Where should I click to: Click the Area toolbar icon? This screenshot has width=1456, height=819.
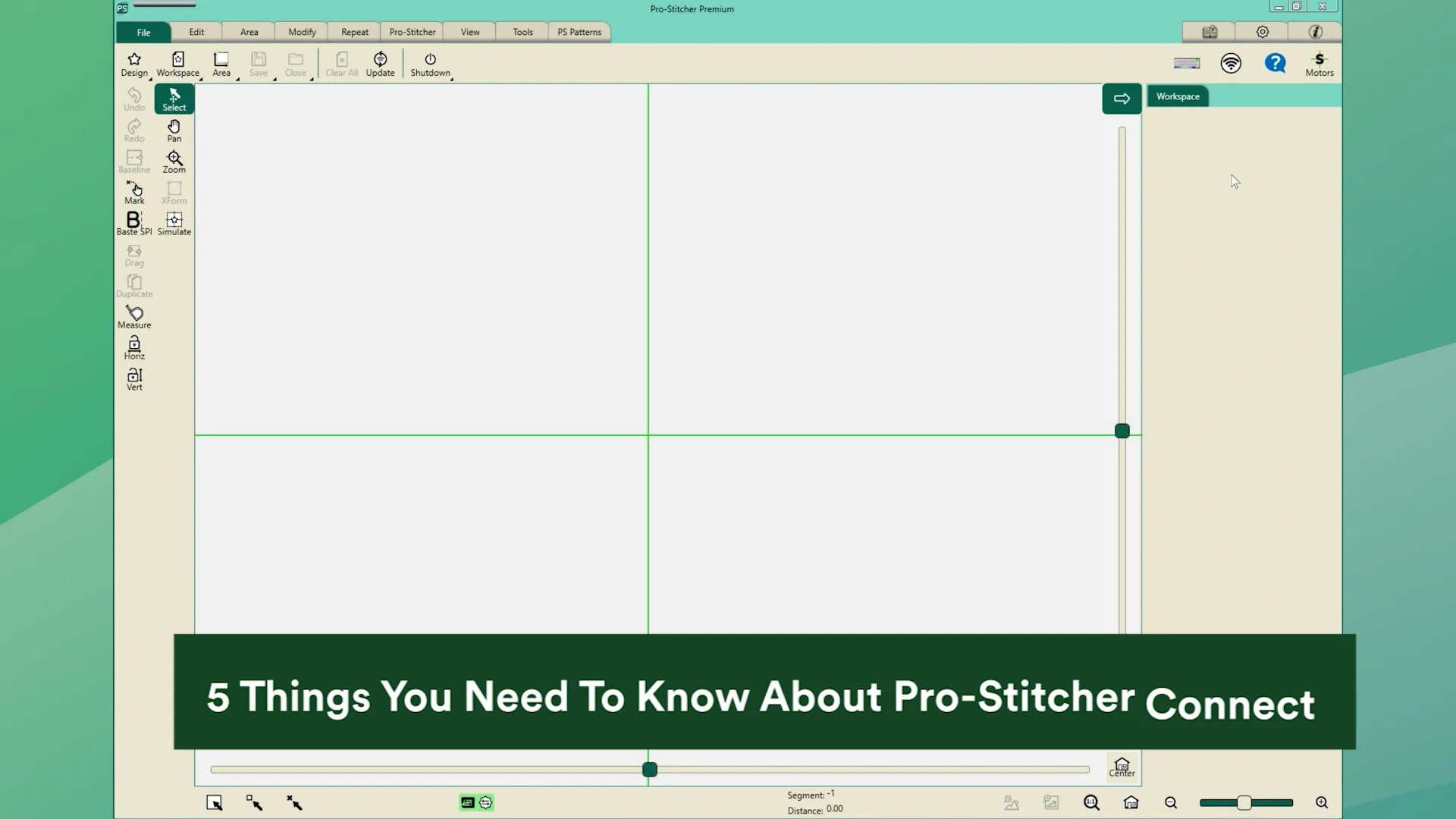tap(221, 64)
